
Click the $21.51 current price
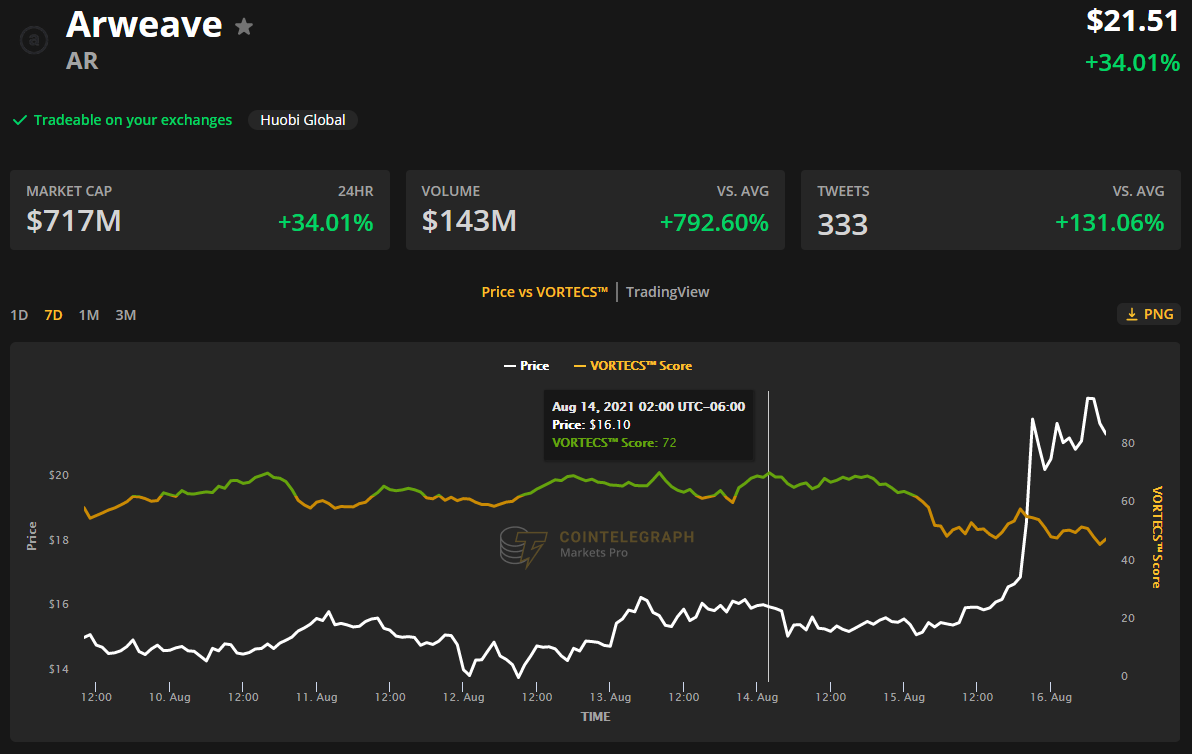click(1133, 21)
